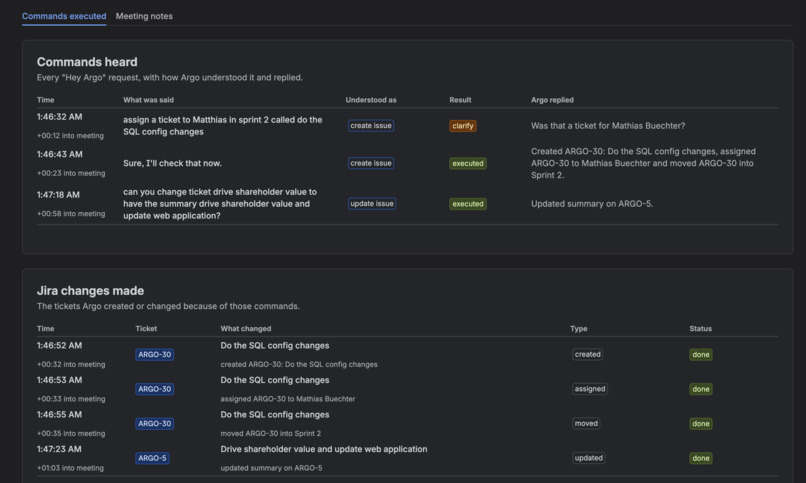Open ARGO-30 ticket link in moved row
Image resolution: width=806 pixels, height=483 pixels.
tap(154, 423)
